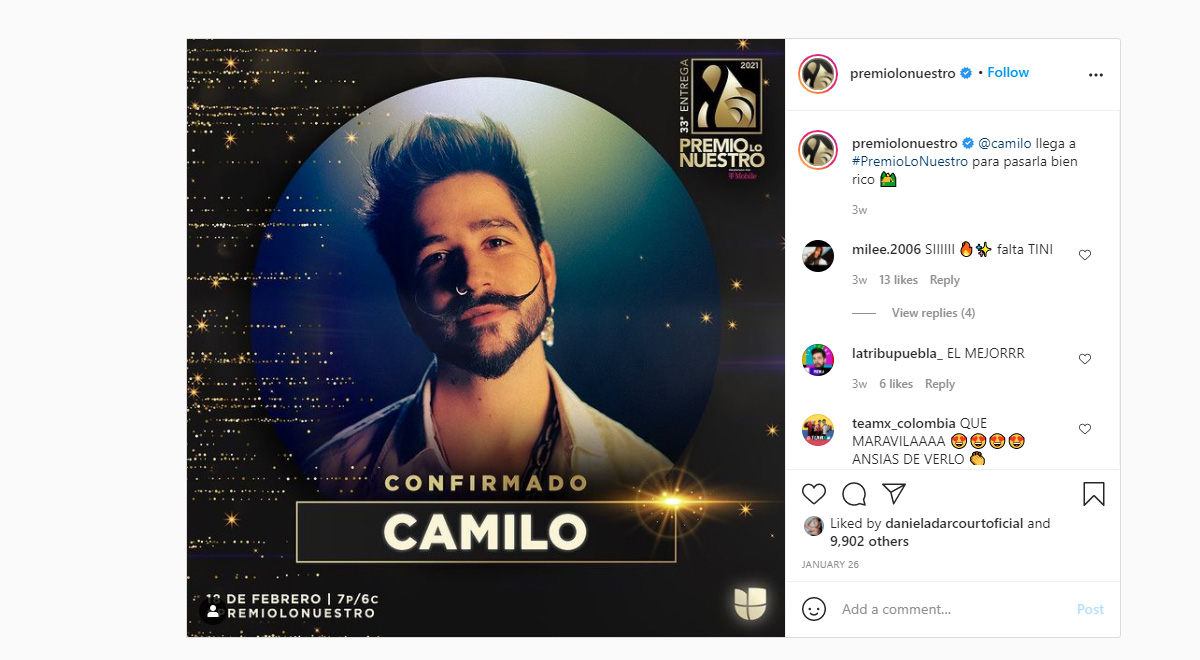
Task: Like the post with heart icon
Action: (814, 494)
